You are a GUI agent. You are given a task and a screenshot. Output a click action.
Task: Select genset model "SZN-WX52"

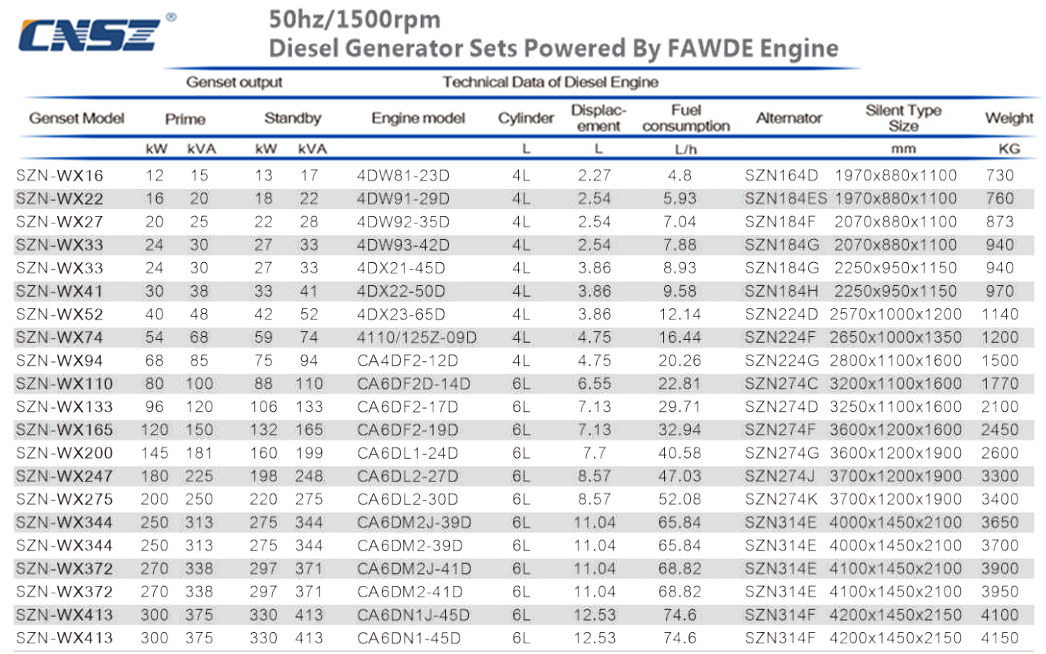coord(59,314)
